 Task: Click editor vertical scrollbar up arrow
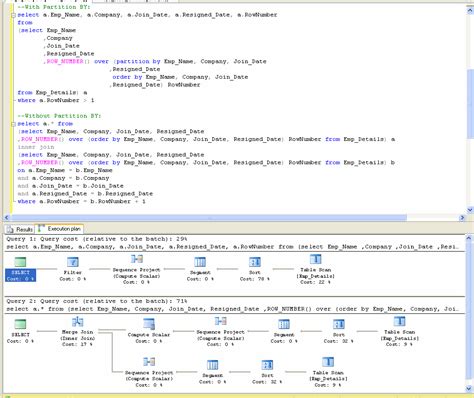[x=470, y=10]
